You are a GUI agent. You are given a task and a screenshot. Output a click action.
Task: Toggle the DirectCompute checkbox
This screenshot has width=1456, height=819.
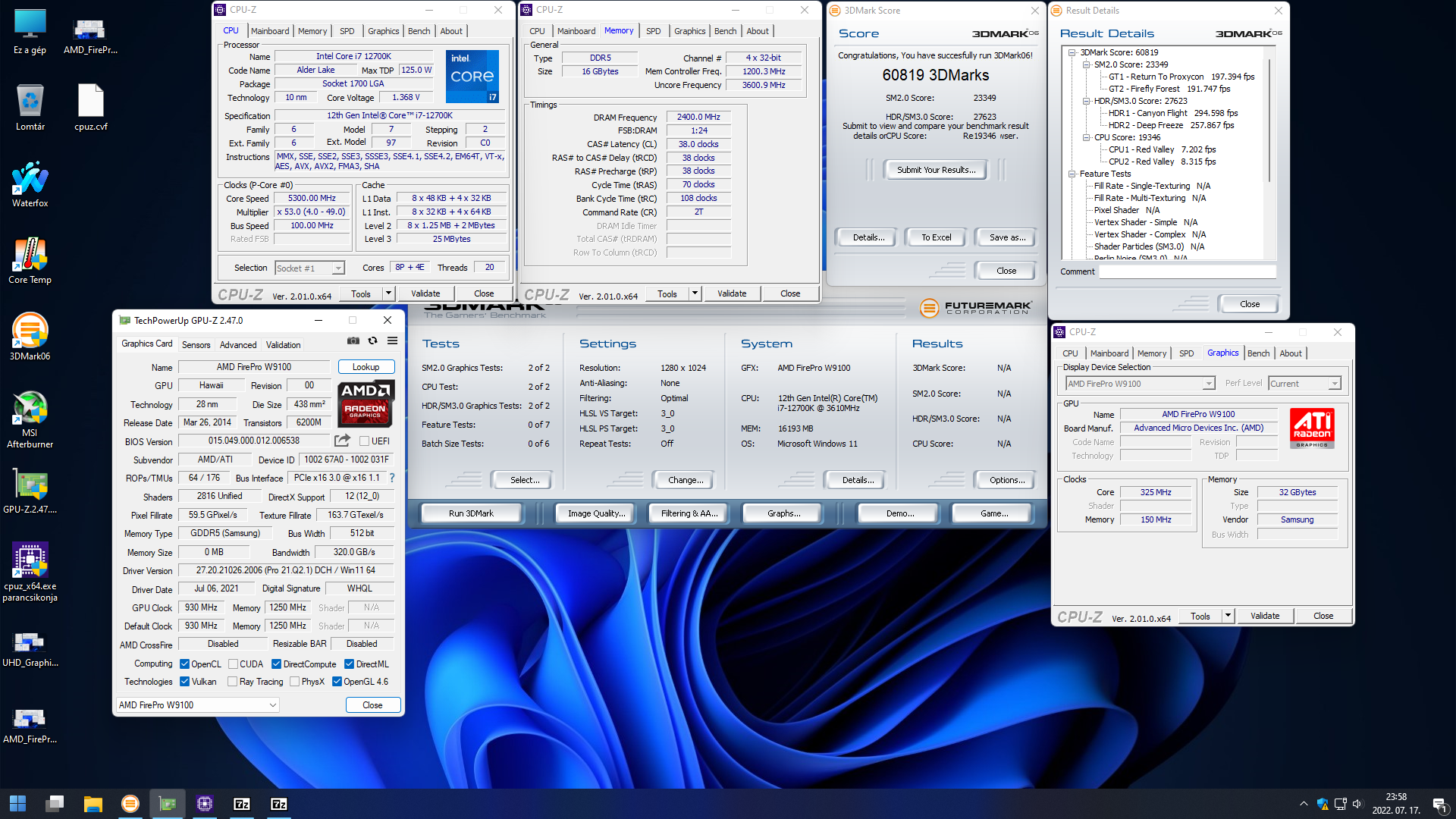coord(276,664)
